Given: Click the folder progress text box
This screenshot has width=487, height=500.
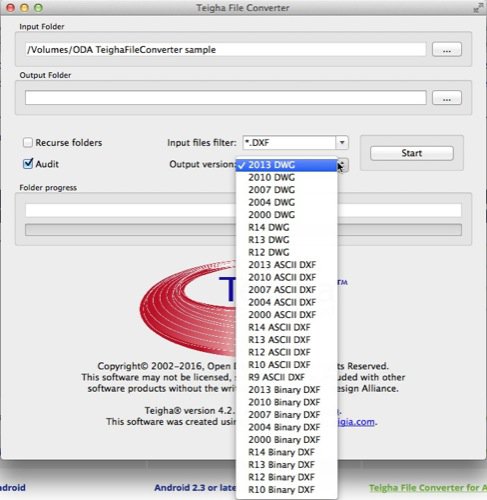Looking at the screenshot, I should (243, 210).
